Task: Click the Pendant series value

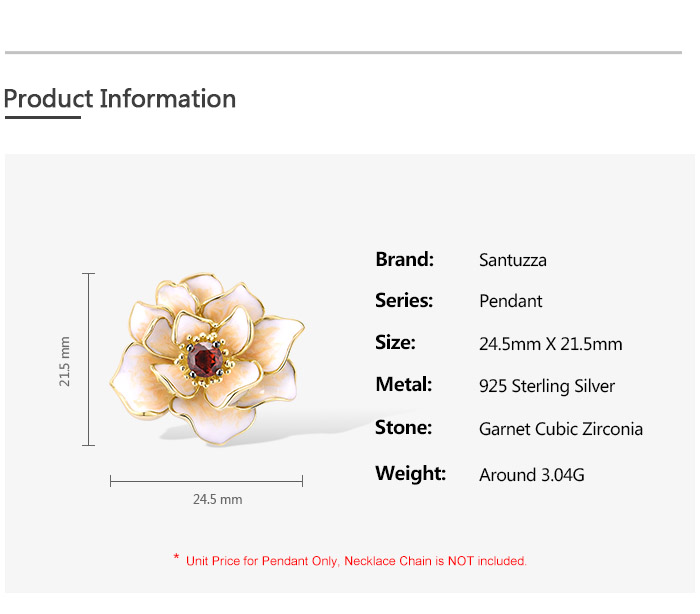Action: click(x=510, y=302)
